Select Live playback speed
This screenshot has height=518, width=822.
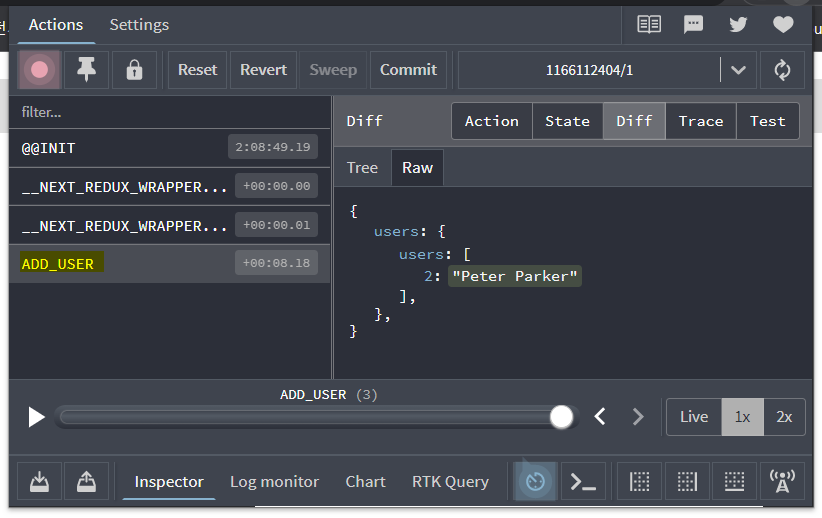(x=694, y=417)
